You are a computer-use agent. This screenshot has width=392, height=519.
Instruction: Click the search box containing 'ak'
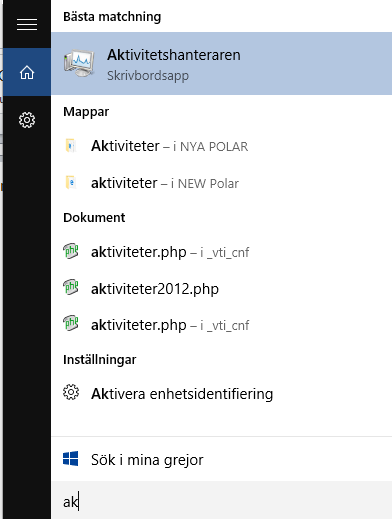tap(221, 500)
